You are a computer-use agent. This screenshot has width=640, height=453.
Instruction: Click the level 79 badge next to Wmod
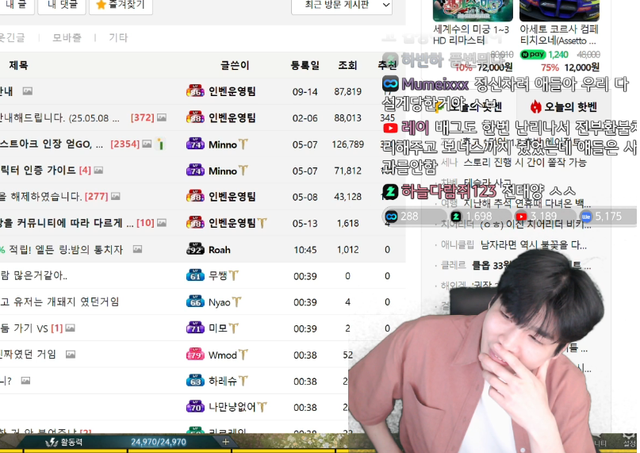195,354
